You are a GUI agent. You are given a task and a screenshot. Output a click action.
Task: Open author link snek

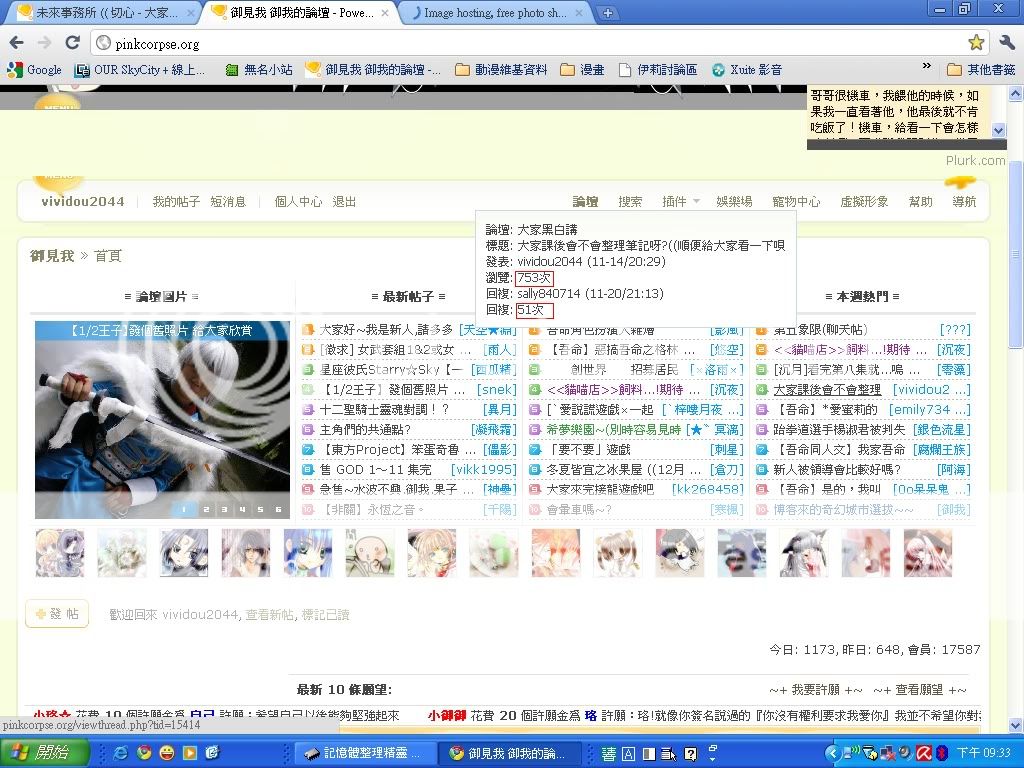tap(496, 389)
